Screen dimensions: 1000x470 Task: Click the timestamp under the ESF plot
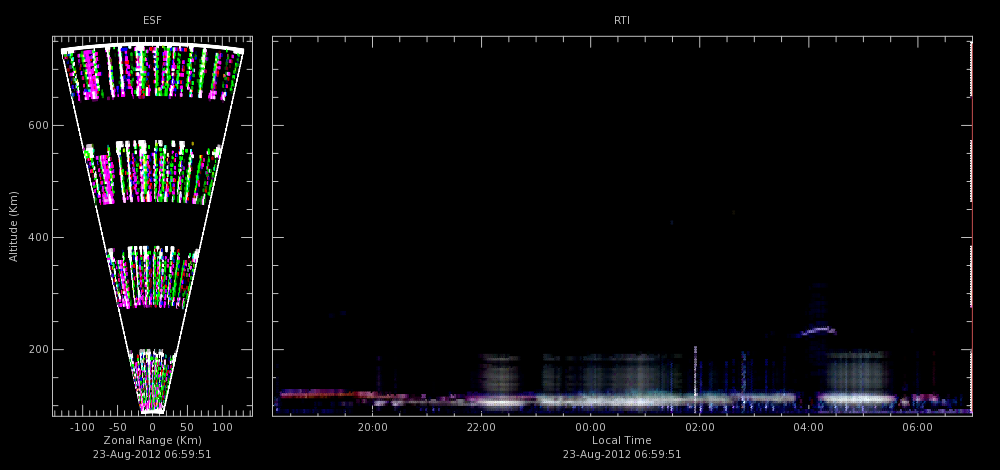coord(152,455)
